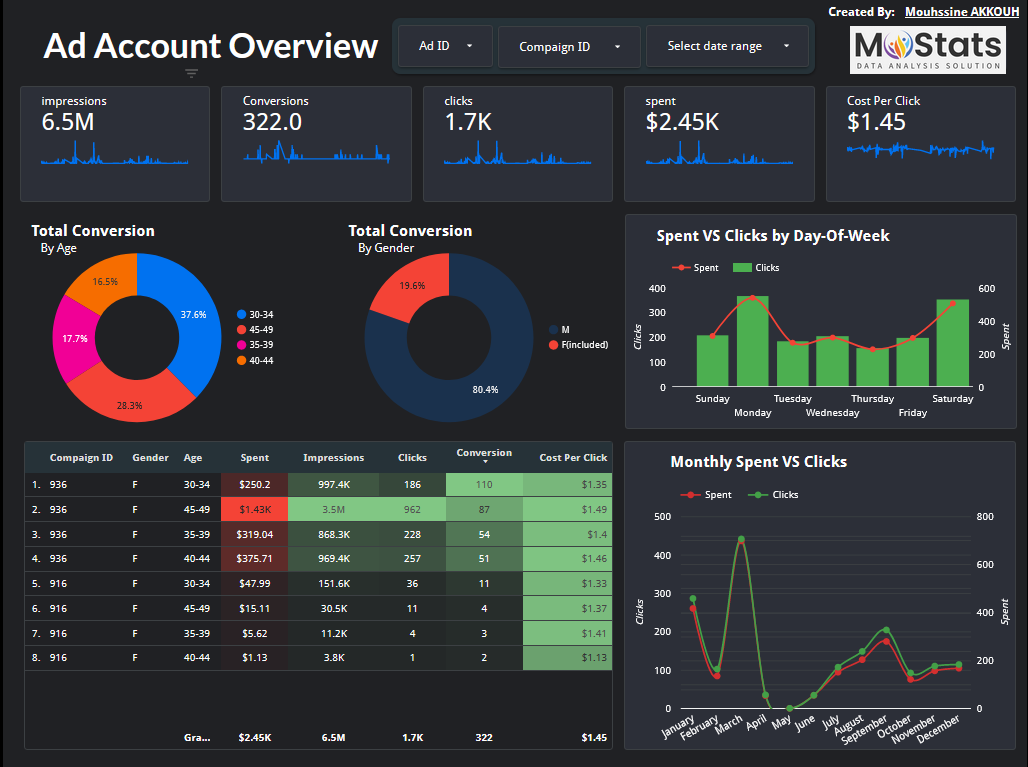1028x767 pixels.
Task: Click the filter icon below the dashboard title
Action: click(192, 73)
